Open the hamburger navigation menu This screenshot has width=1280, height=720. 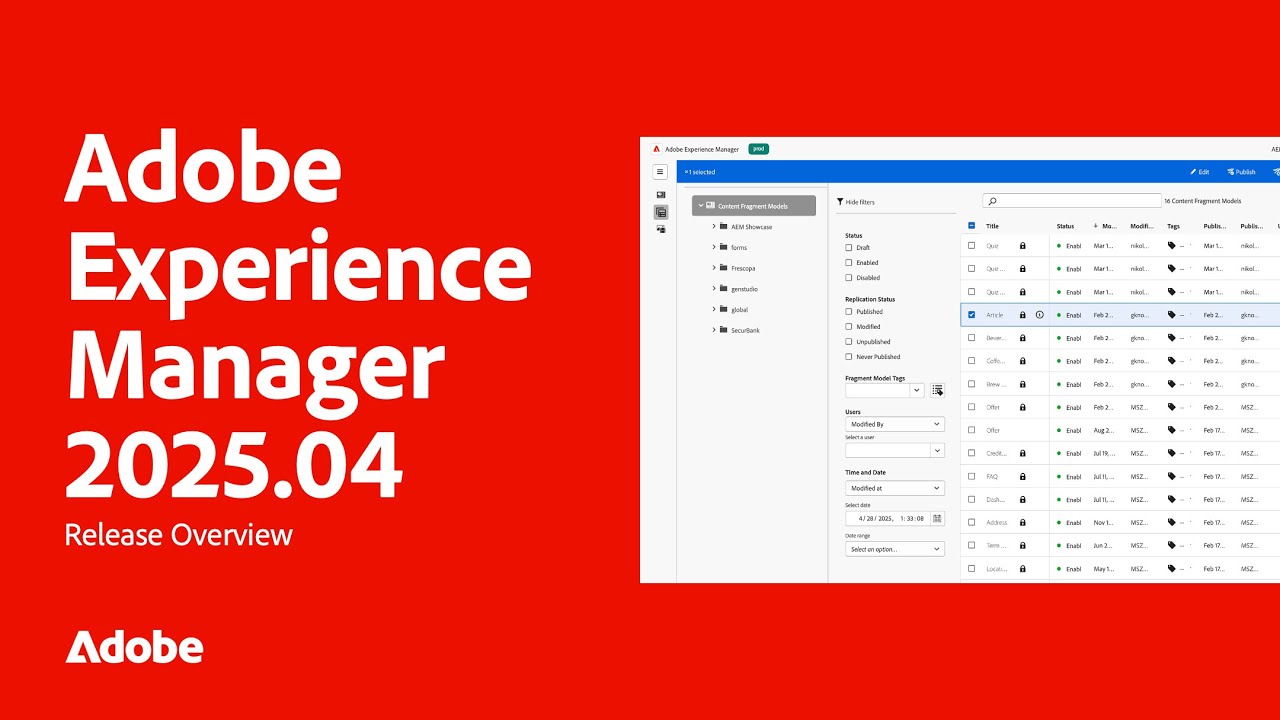tap(660, 172)
